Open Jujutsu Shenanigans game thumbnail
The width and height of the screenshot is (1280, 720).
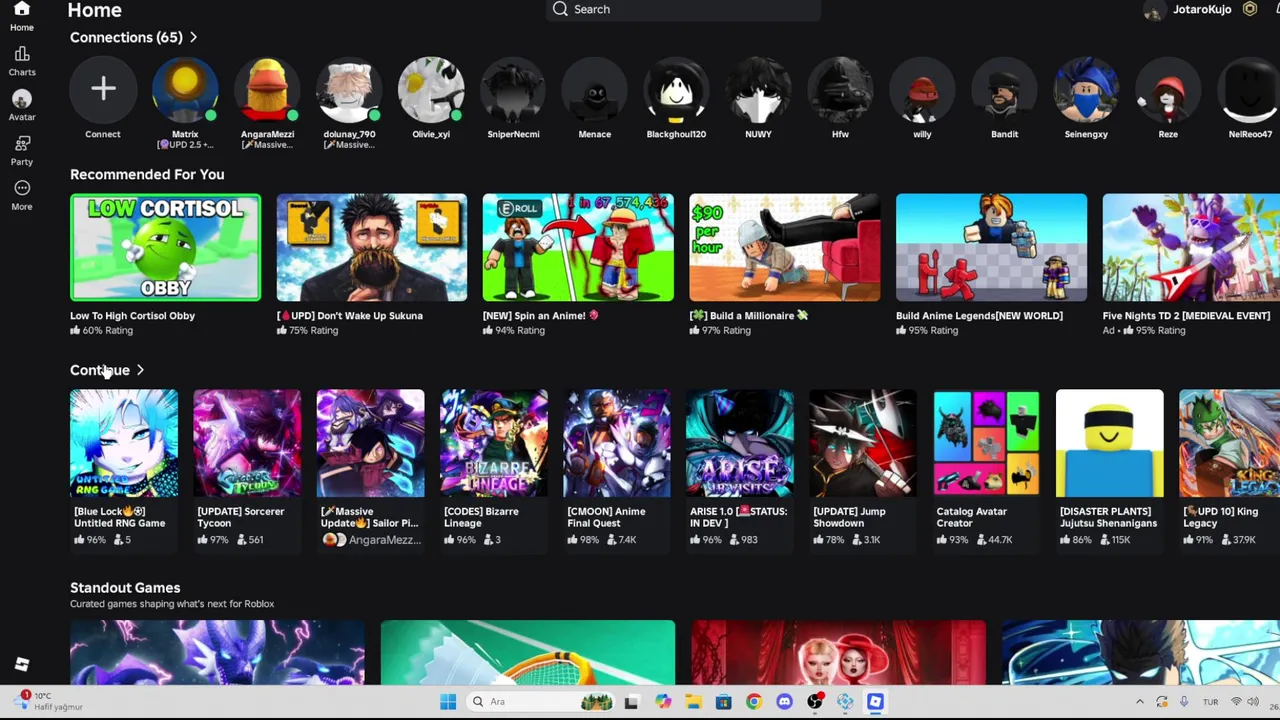pos(1110,443)
